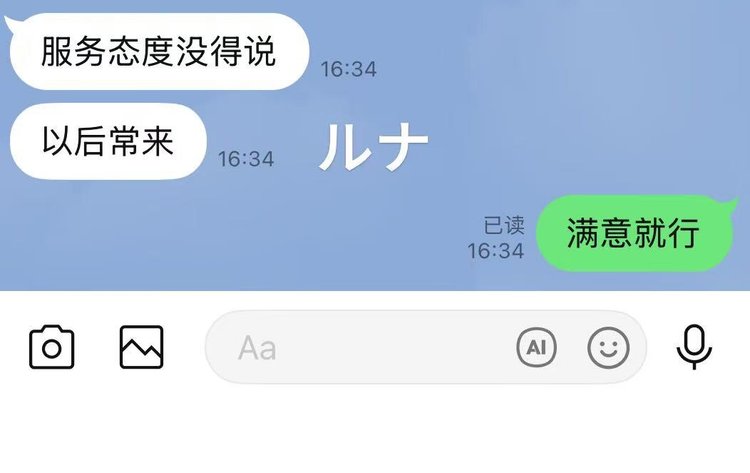Click the 16:34 timestamp beside 服务态度没得说
Image resolution: width=750 pixels, height=473 pixels.
pyautogui.click(x=348, y=69)
